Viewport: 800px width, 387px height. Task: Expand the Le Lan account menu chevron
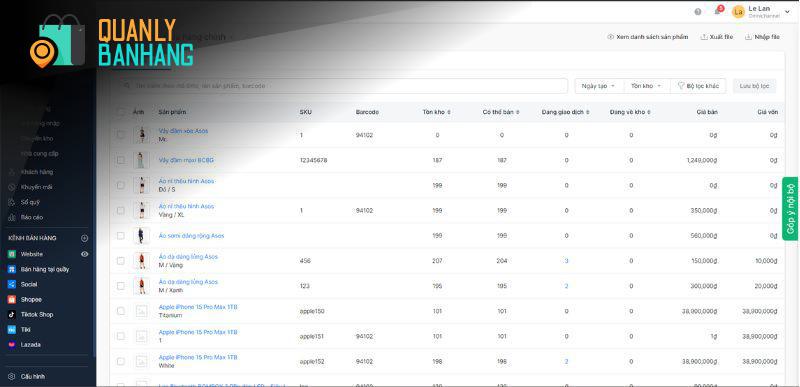point(787,12)
